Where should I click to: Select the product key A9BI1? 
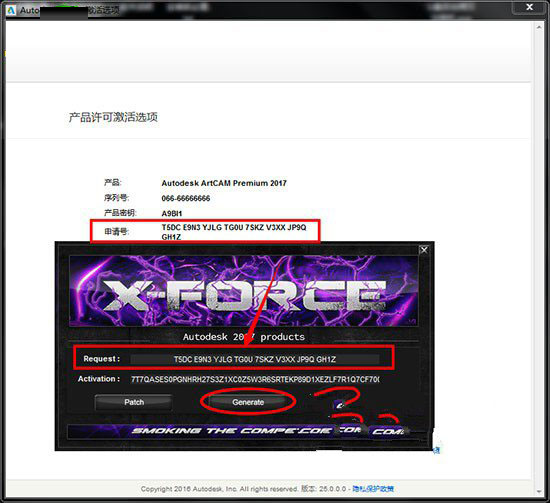pyautogui.click(x=172, y=213)
